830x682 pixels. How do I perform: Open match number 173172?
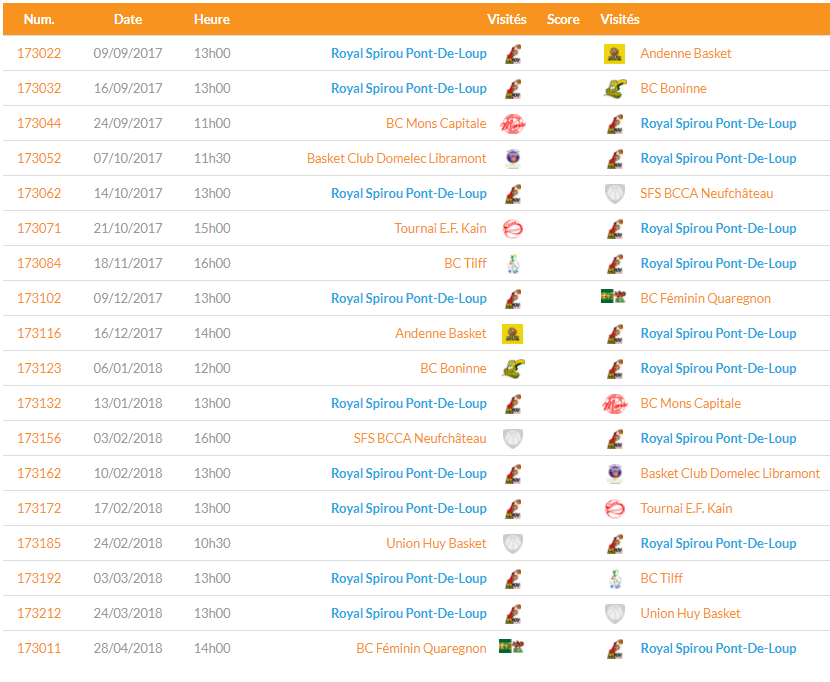(39, 508)
